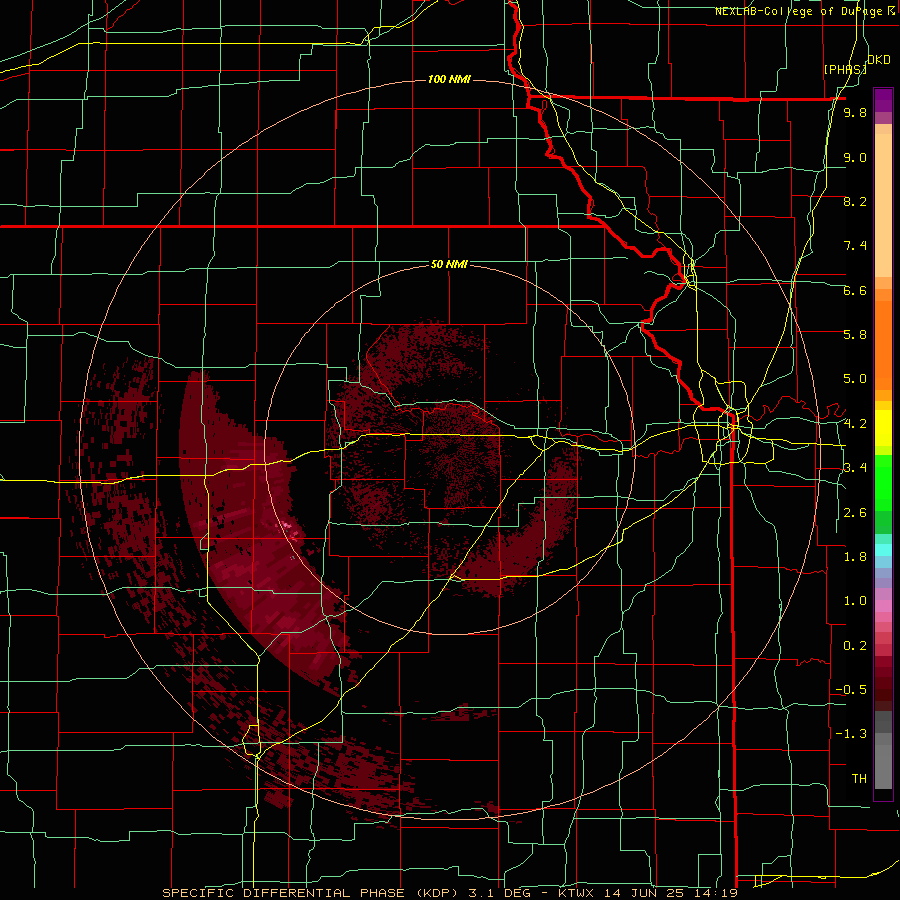900x900 pixels.
Task: Click the 7.4 scale label
Action: [855, 246]
